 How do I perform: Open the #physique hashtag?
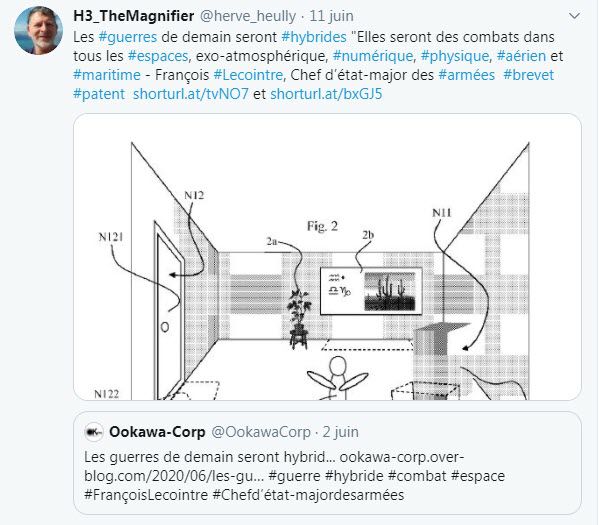(x=455, y=56)
